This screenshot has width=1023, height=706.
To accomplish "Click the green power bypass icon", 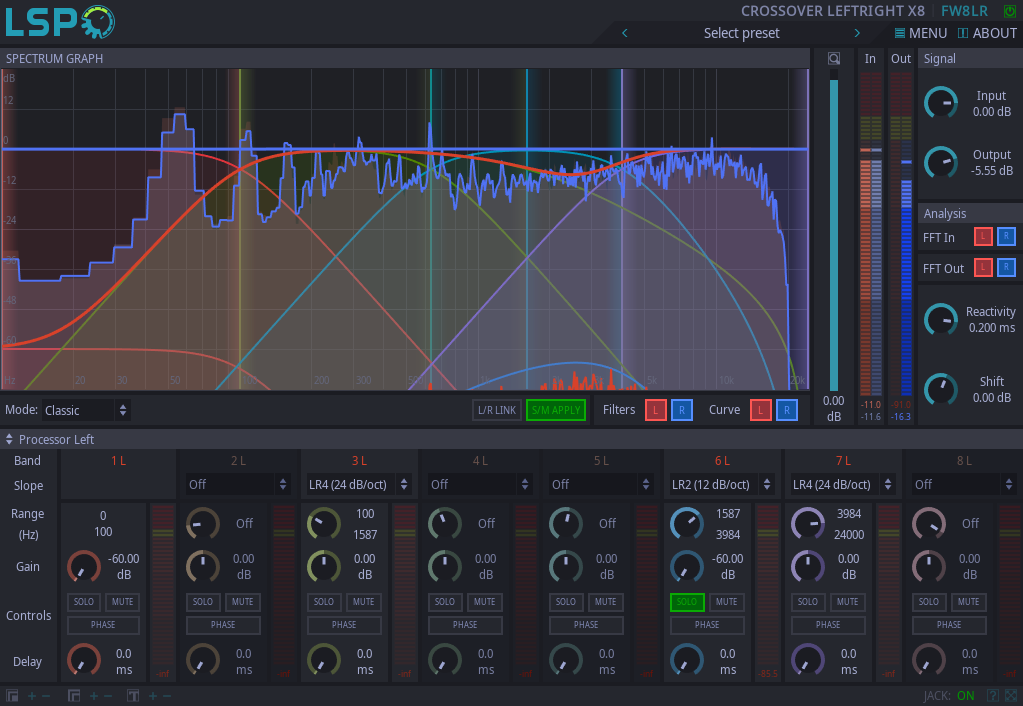I will point(1009,11).
